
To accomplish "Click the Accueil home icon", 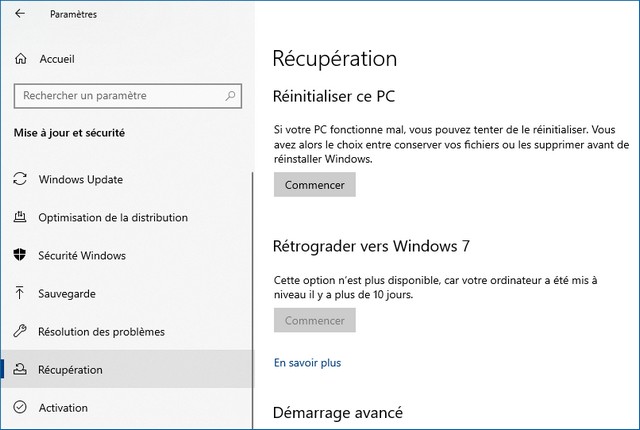I will (20, 60).
